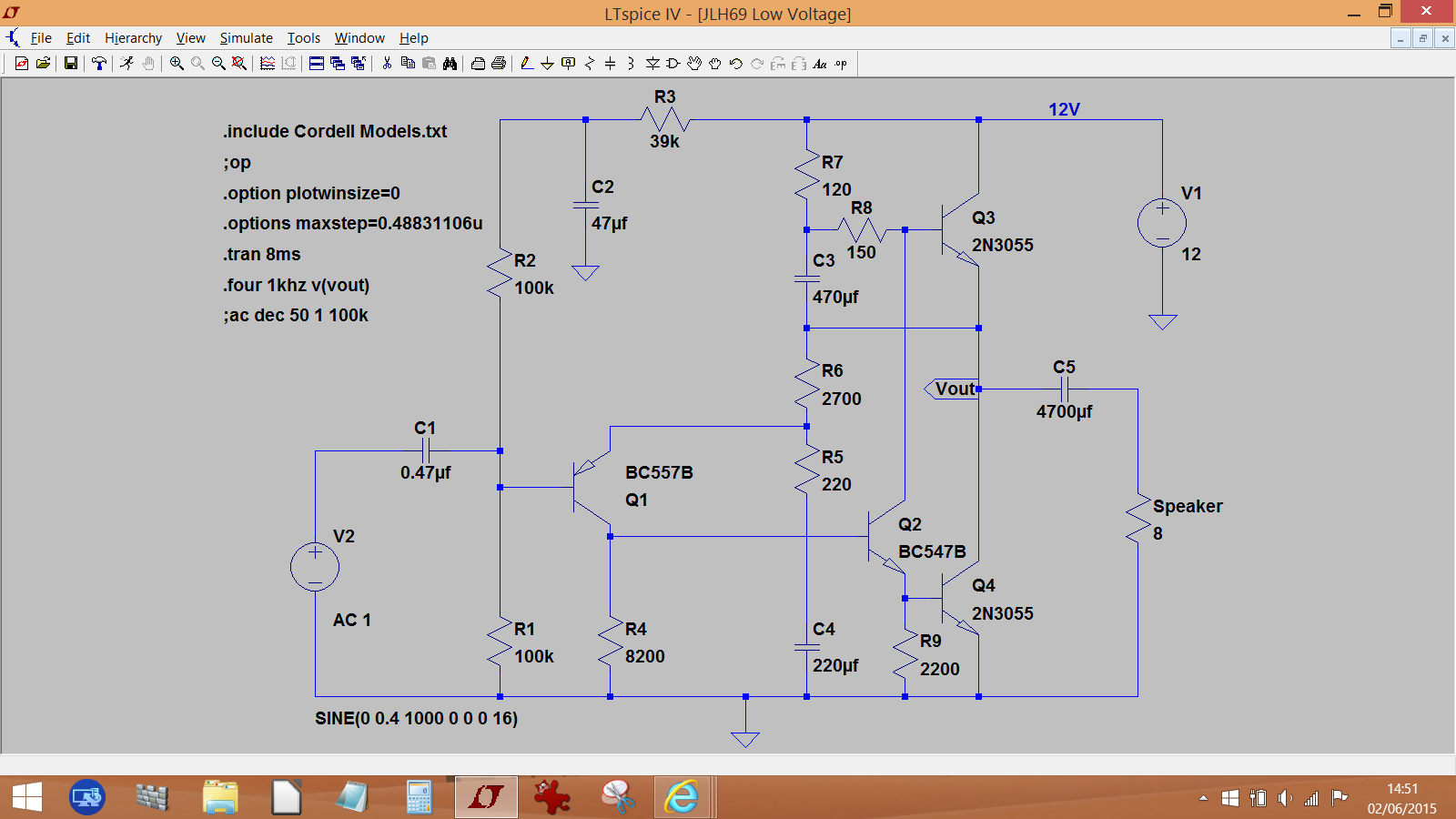The width and height of the screenshot is (1456, 819).
Task: Select the SPICE directive .op tool
Action: coord(841,64)
